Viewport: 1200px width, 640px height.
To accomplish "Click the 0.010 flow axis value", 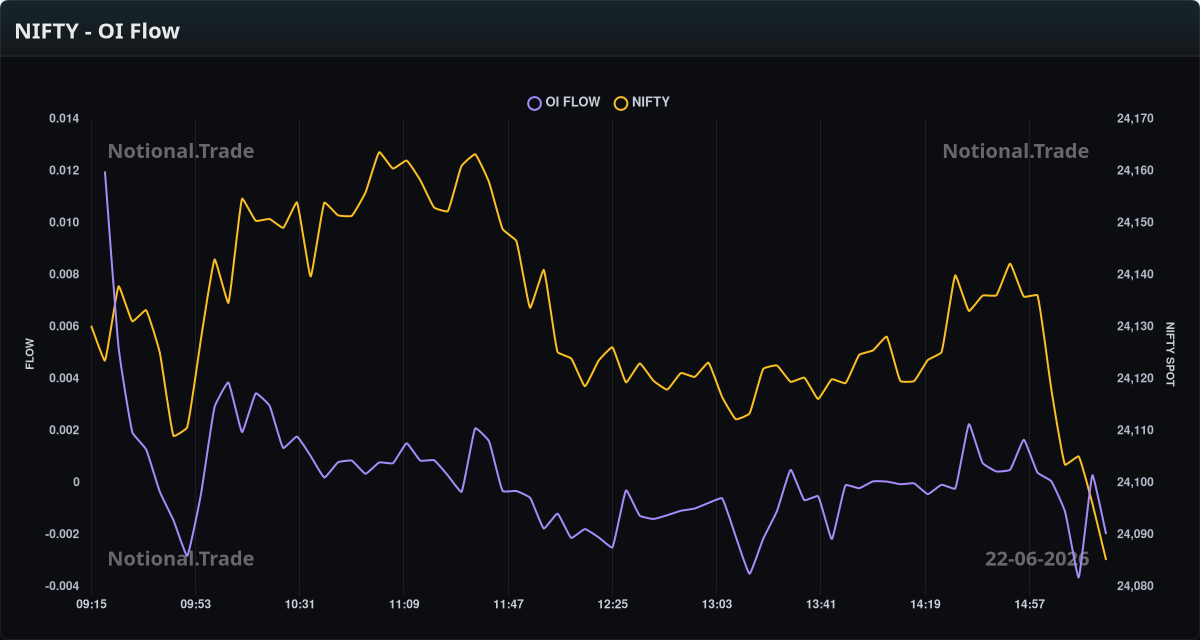I will [x=64, y=223].
